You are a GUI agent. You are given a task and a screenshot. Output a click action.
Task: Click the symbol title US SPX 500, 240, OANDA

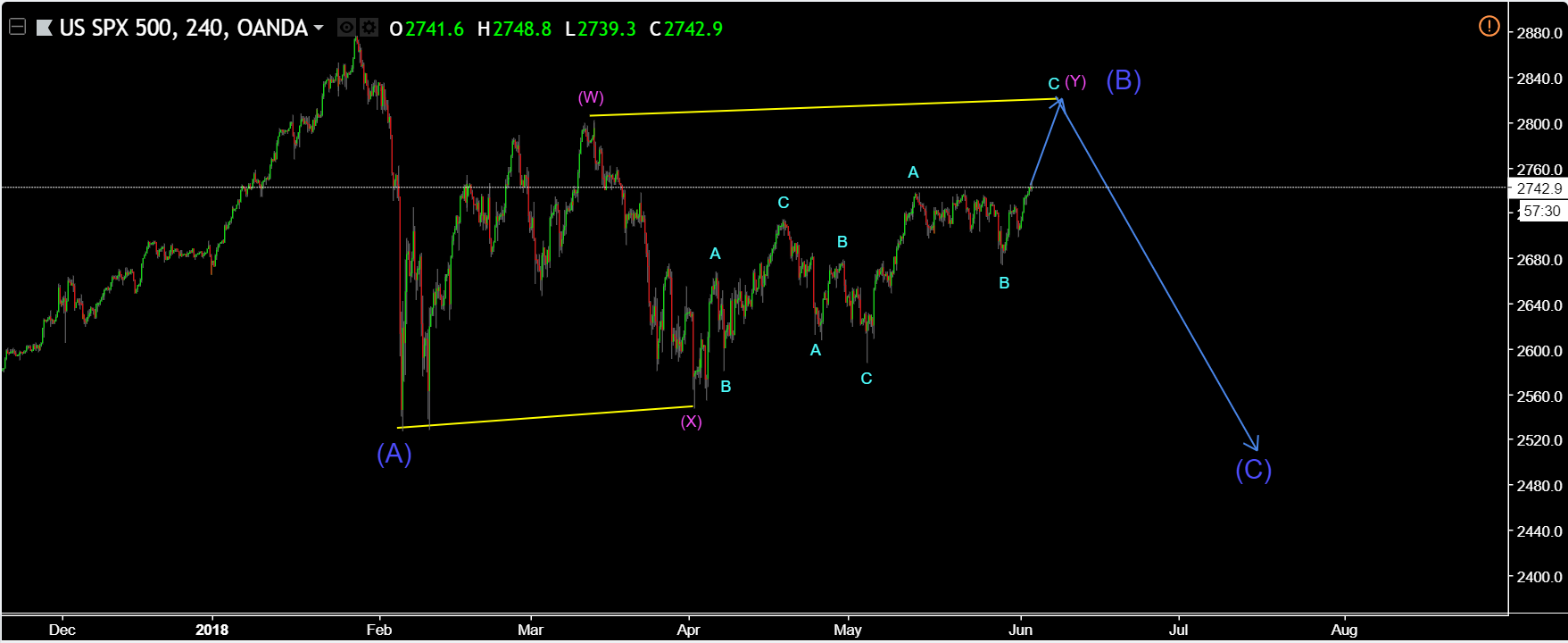(183, 29)
